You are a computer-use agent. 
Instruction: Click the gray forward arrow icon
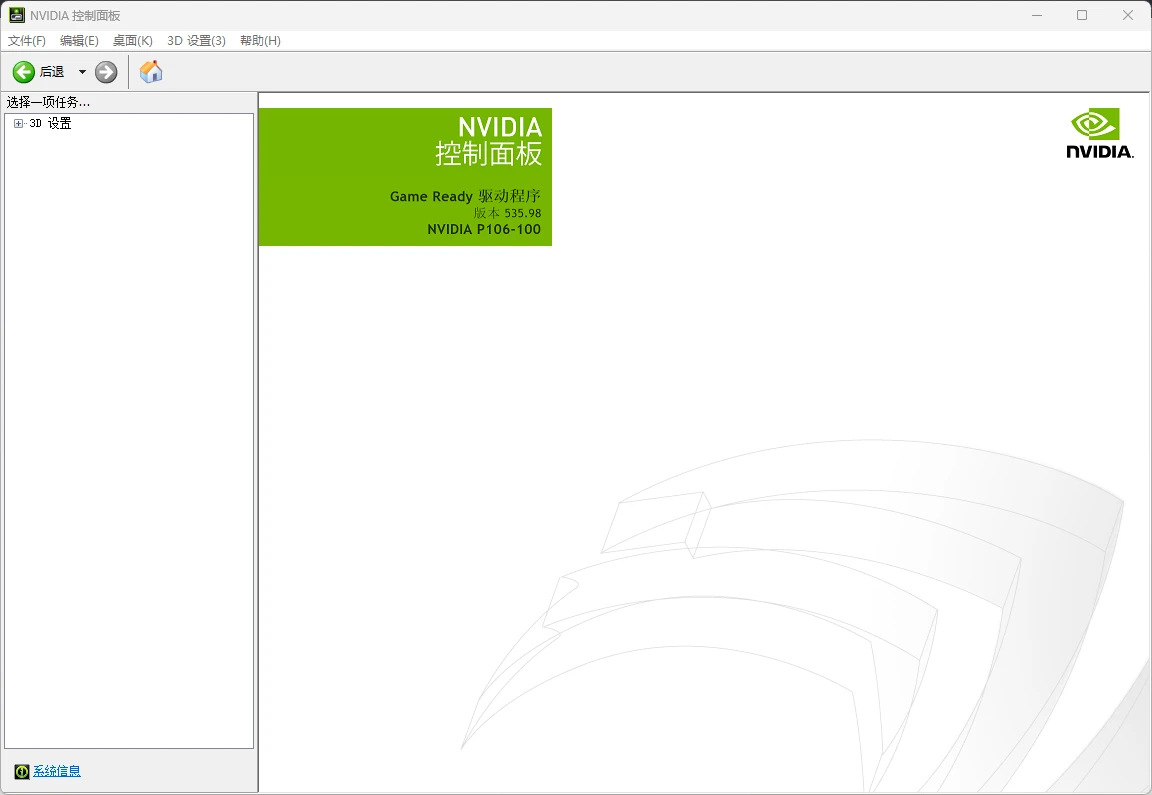click(x=107, y=72)
